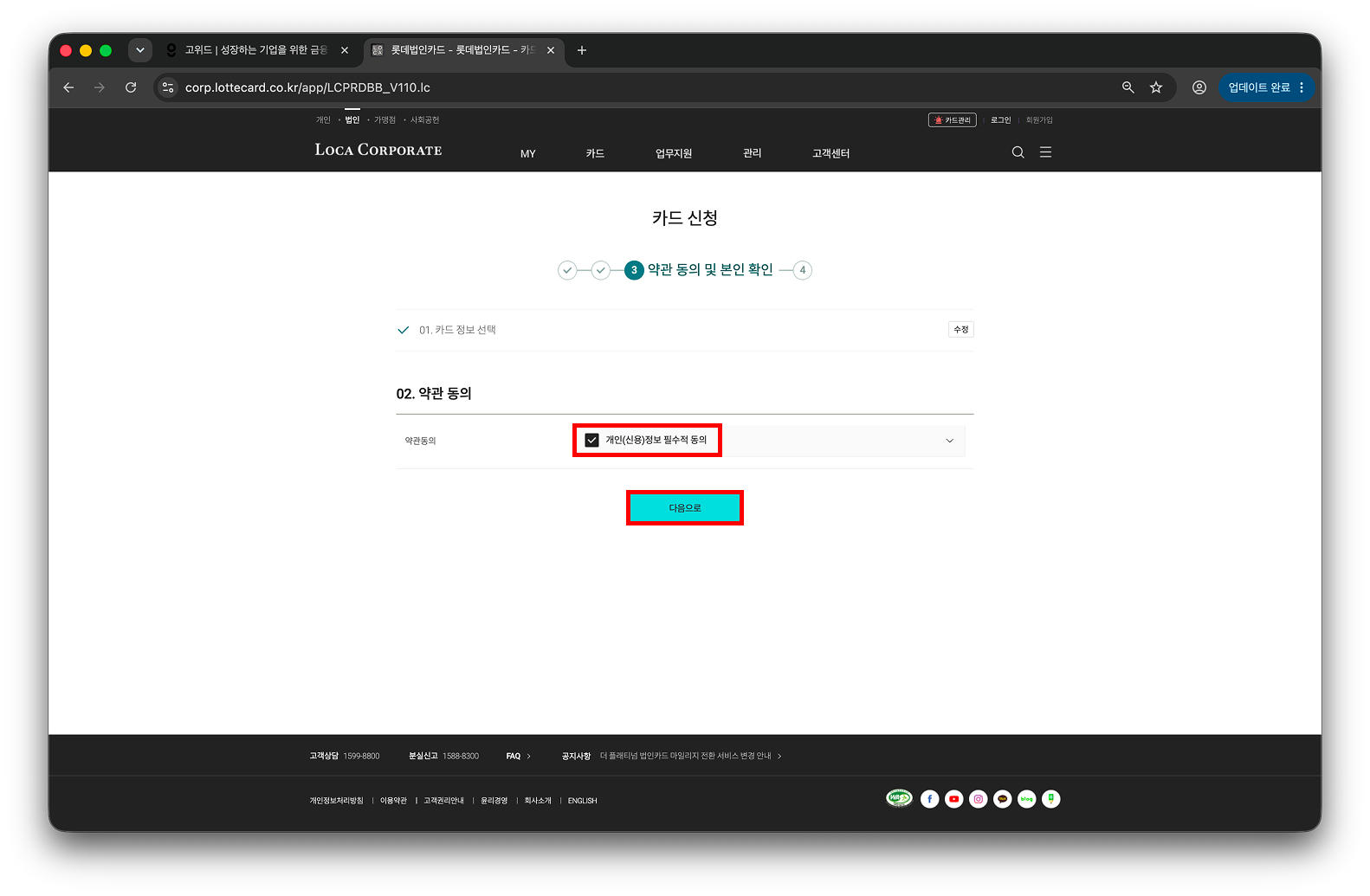Click the 카드관리 button in top bar
Viewport: 1370px width, 896px height.
[953, 120]
